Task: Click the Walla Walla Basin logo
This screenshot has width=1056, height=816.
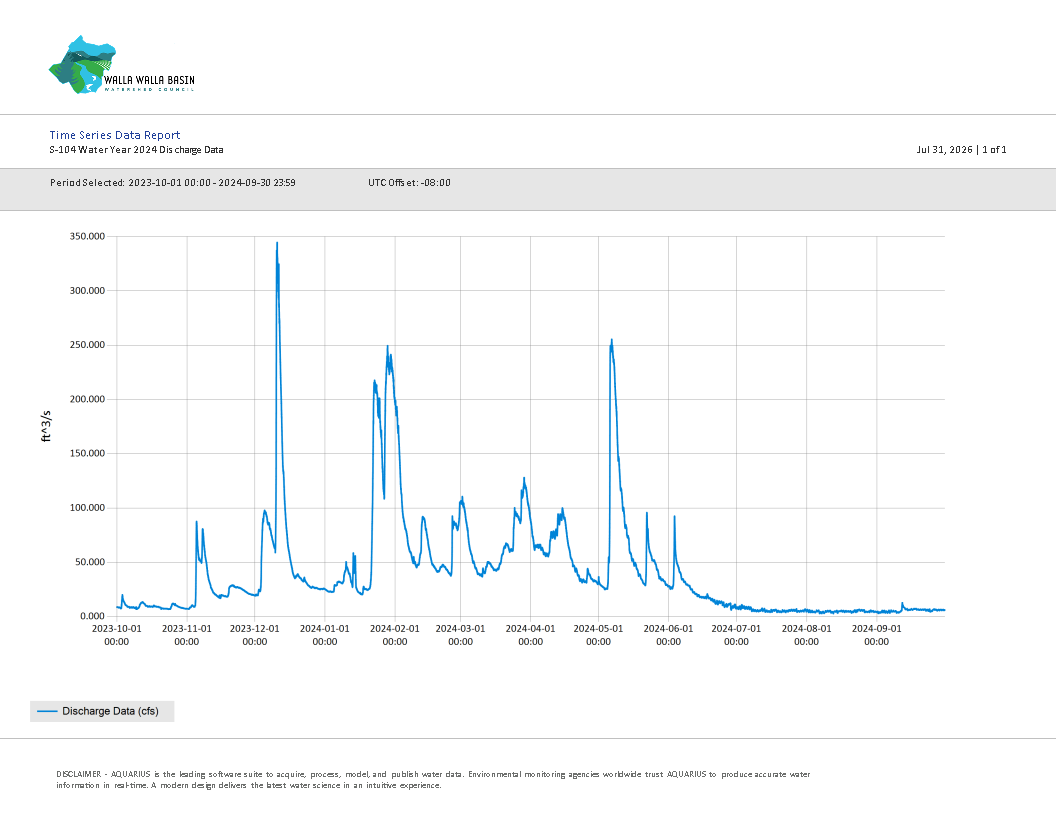Action: click(122, 65)
